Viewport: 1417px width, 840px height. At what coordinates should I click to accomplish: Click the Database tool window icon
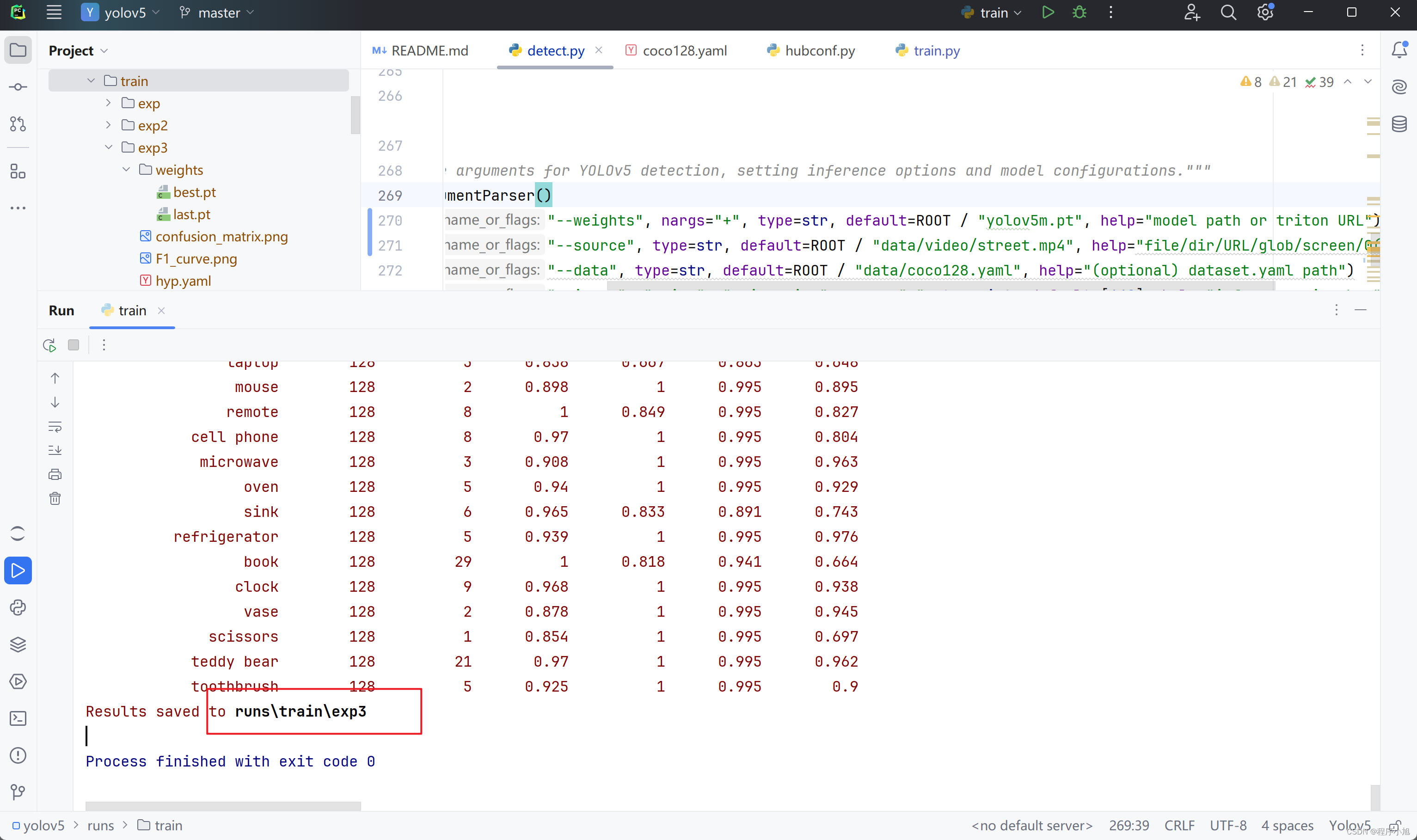click(1399, 123)
